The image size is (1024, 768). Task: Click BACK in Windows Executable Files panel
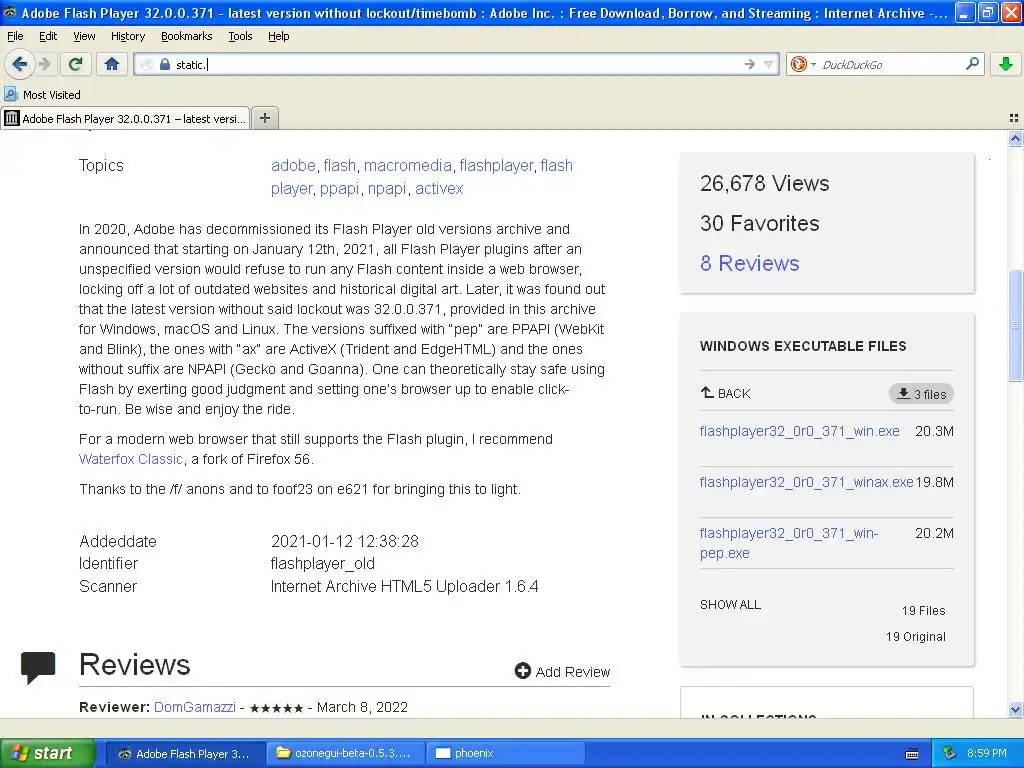coord(726,393)
